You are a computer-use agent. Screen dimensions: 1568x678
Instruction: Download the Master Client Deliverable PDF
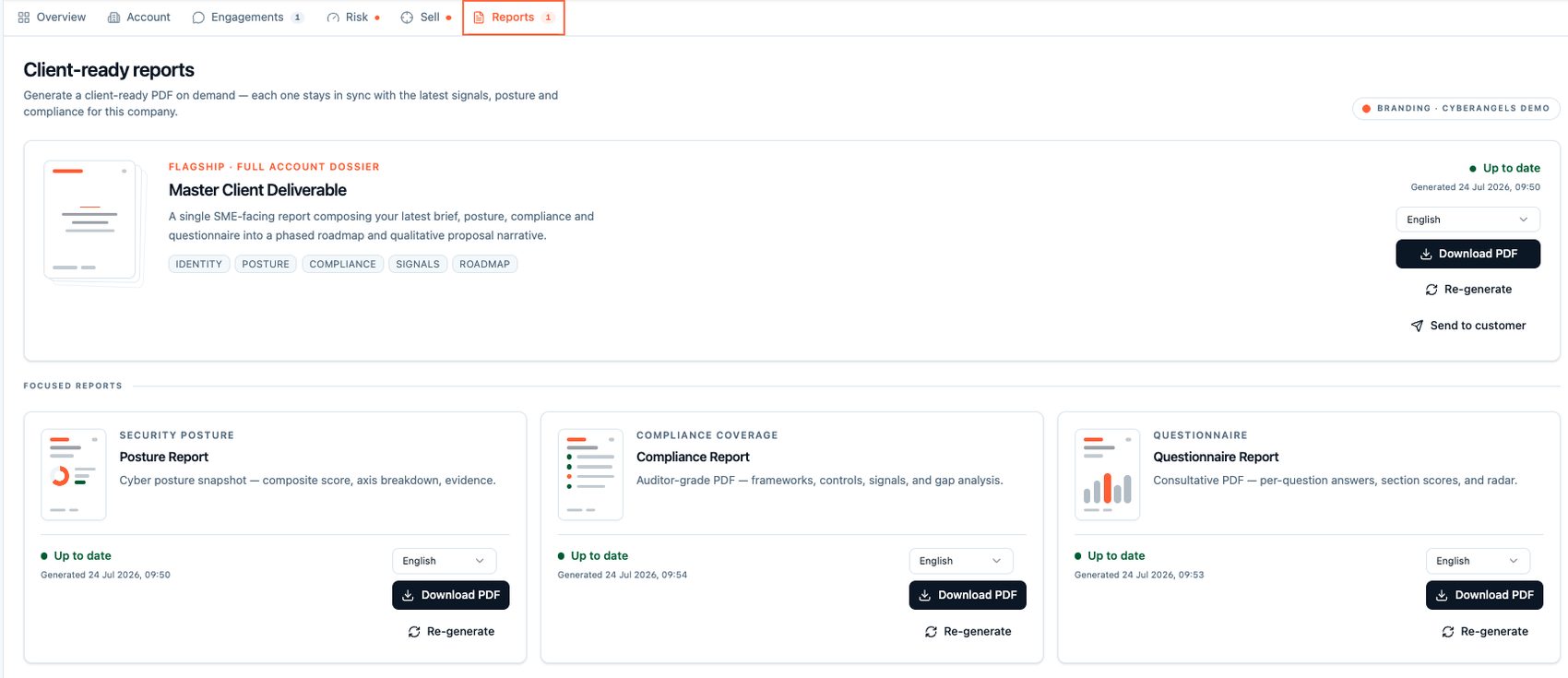coord(1467,254)
